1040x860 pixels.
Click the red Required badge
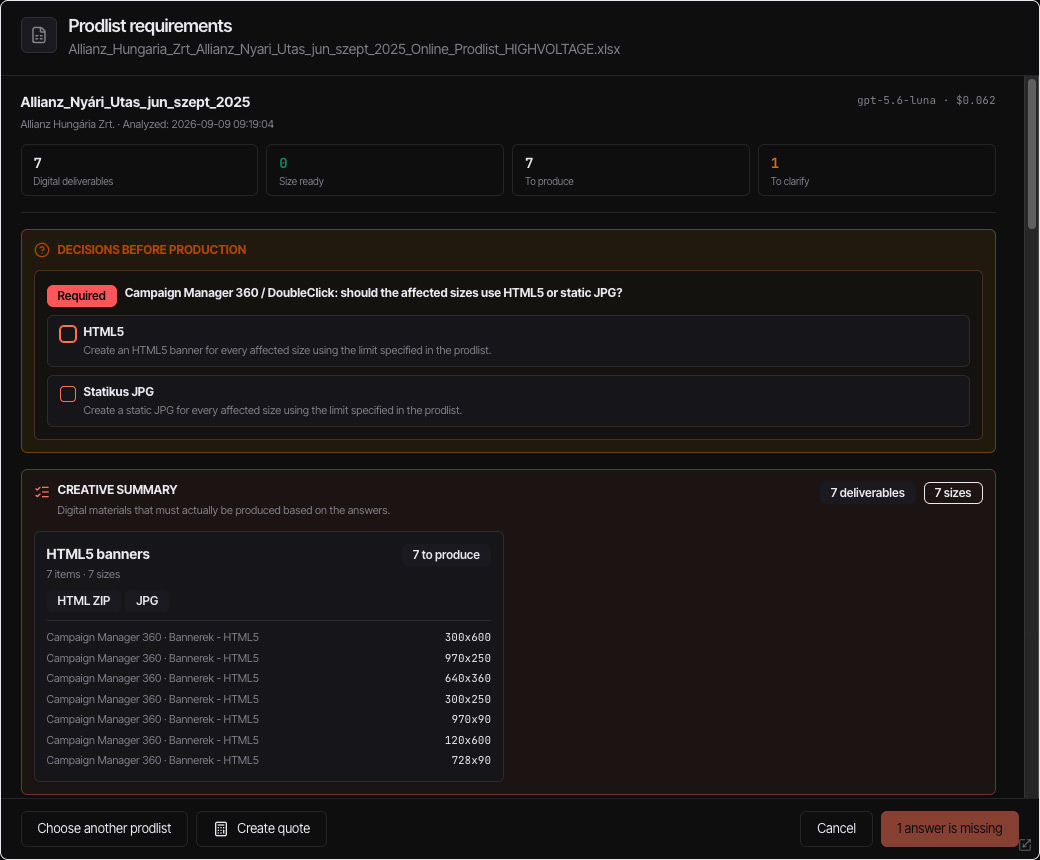point(82,296)
